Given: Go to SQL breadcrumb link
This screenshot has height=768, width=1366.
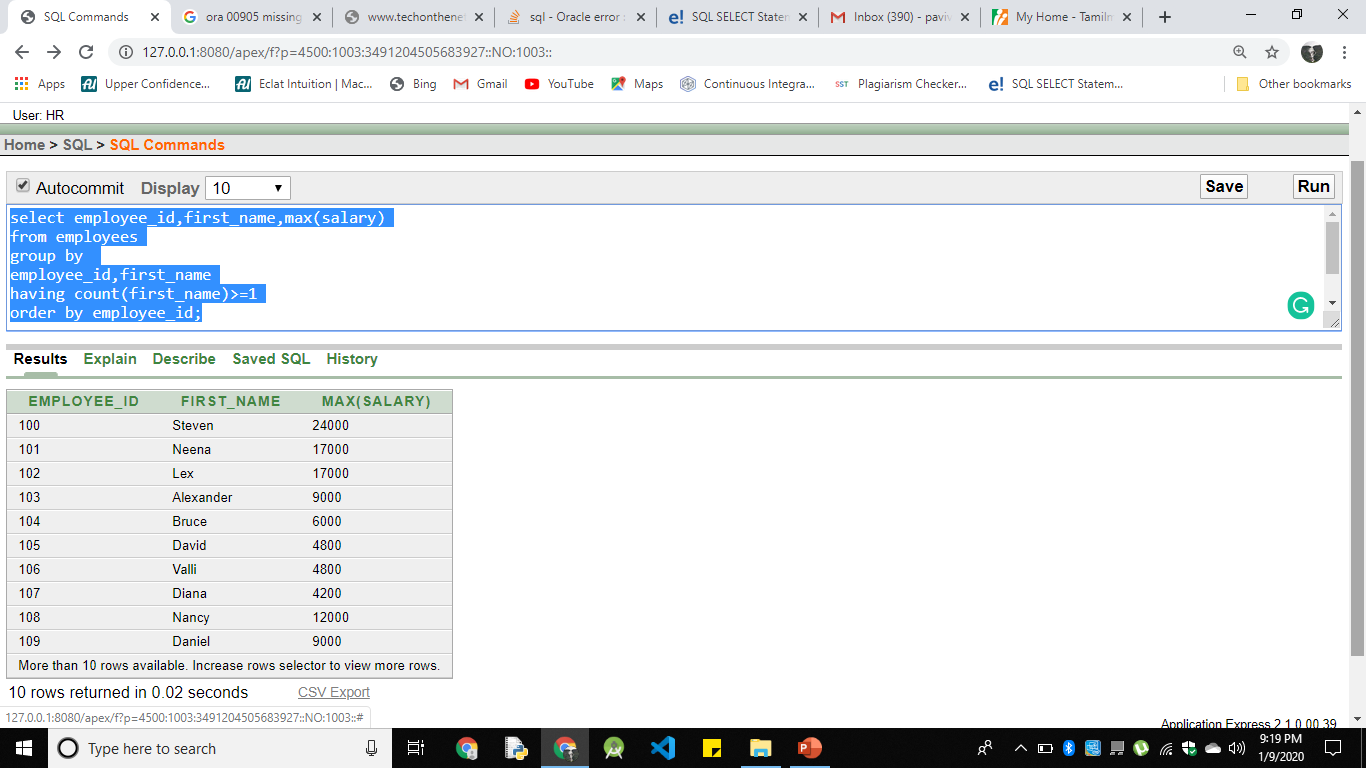Looking at the screenshot, I should [77, 145].
